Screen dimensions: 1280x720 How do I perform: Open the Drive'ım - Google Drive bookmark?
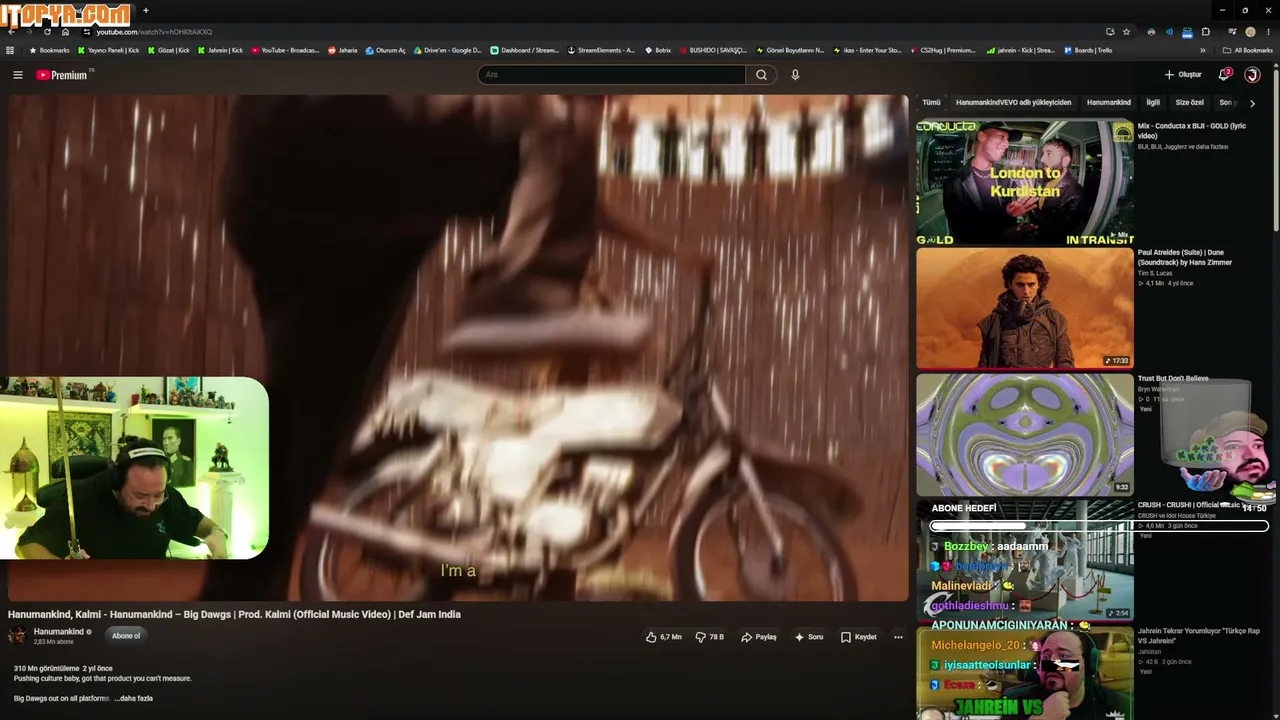coord(448,50)
